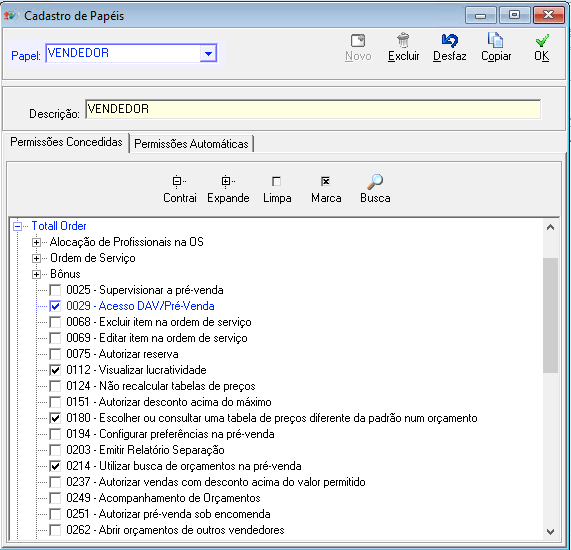Click the scrollbar down arrow
Viewport: 571px width, 550px height.
click(x=550, y=532)
